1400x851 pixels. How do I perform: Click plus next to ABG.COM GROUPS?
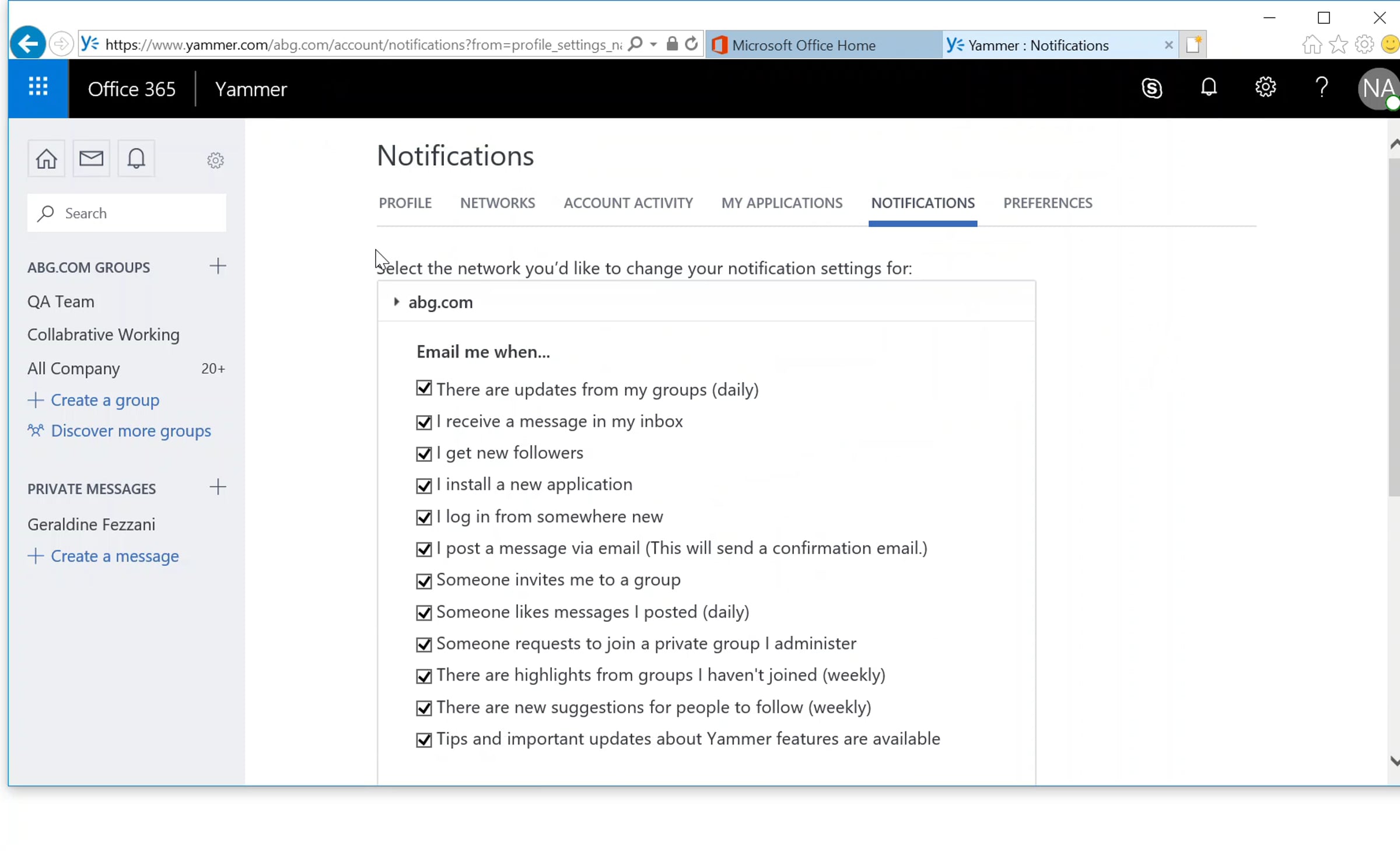(x=218, y=267)
